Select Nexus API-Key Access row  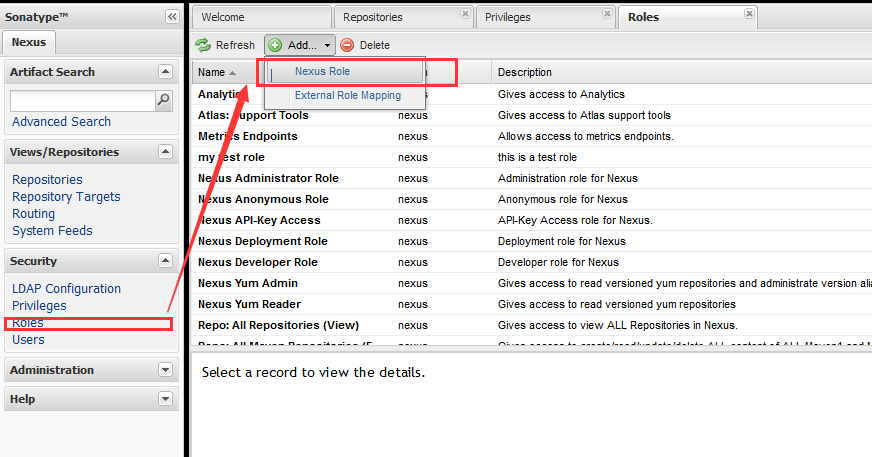[x=531, y=220]
